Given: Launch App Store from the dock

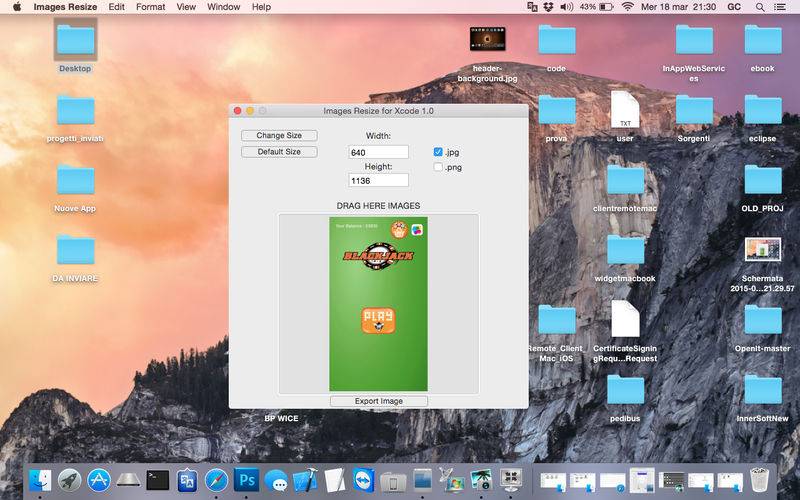Looking at the screenshot, I should pos(99,481).
